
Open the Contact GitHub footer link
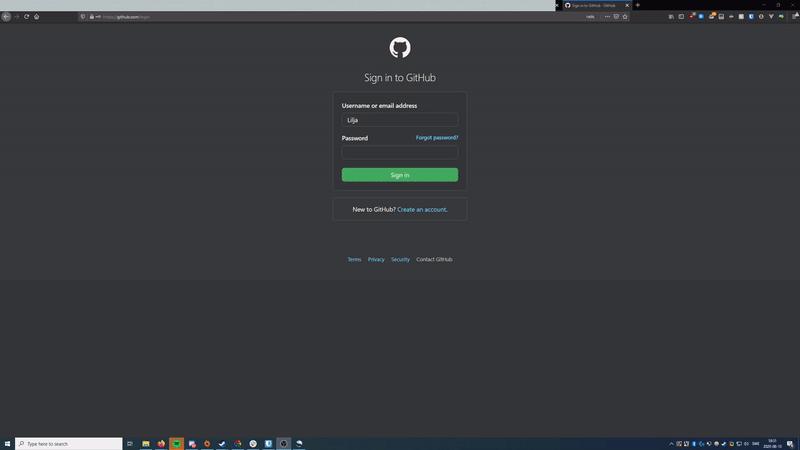click(434, 260)
